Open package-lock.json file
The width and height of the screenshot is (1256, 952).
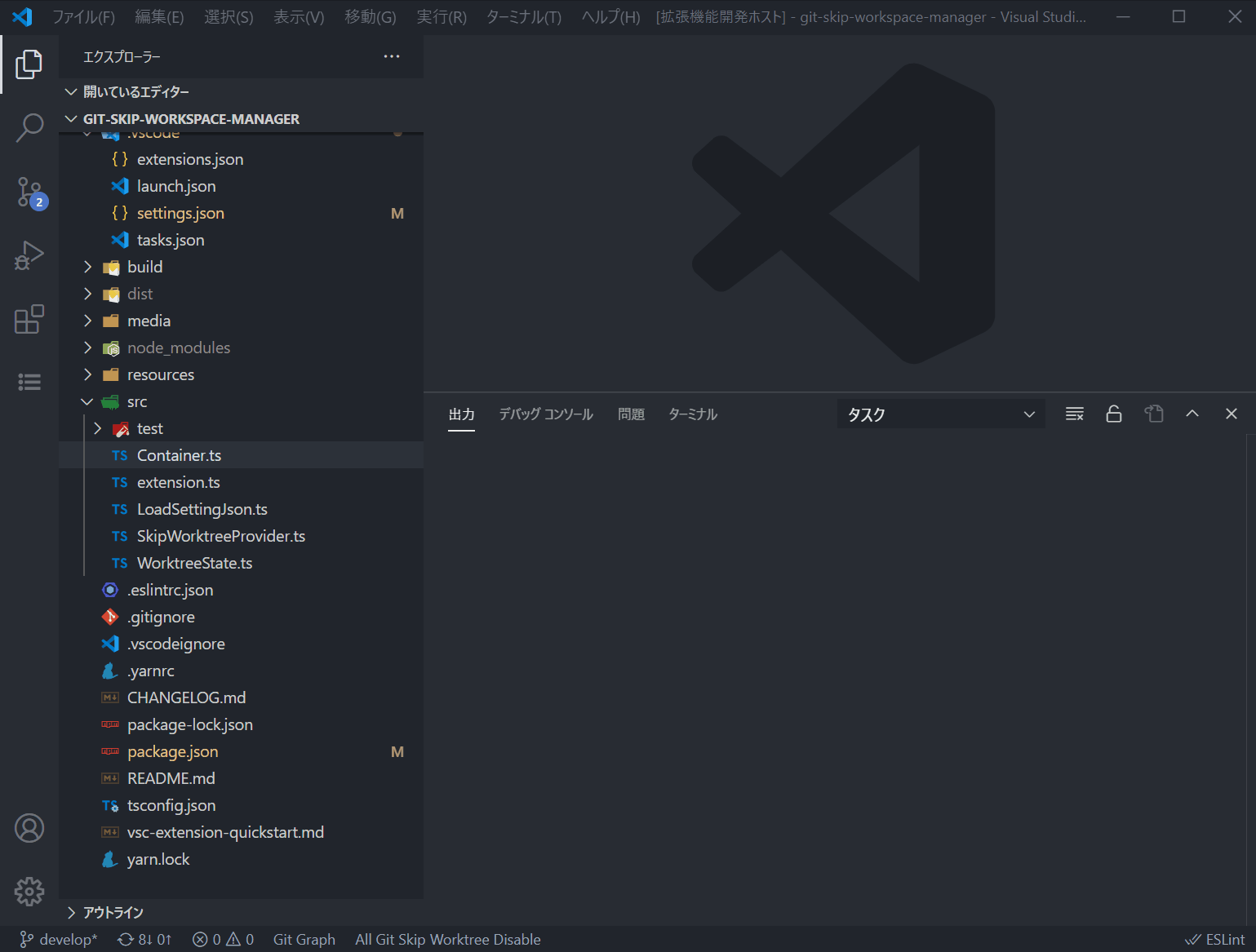[x=241, y=724]
